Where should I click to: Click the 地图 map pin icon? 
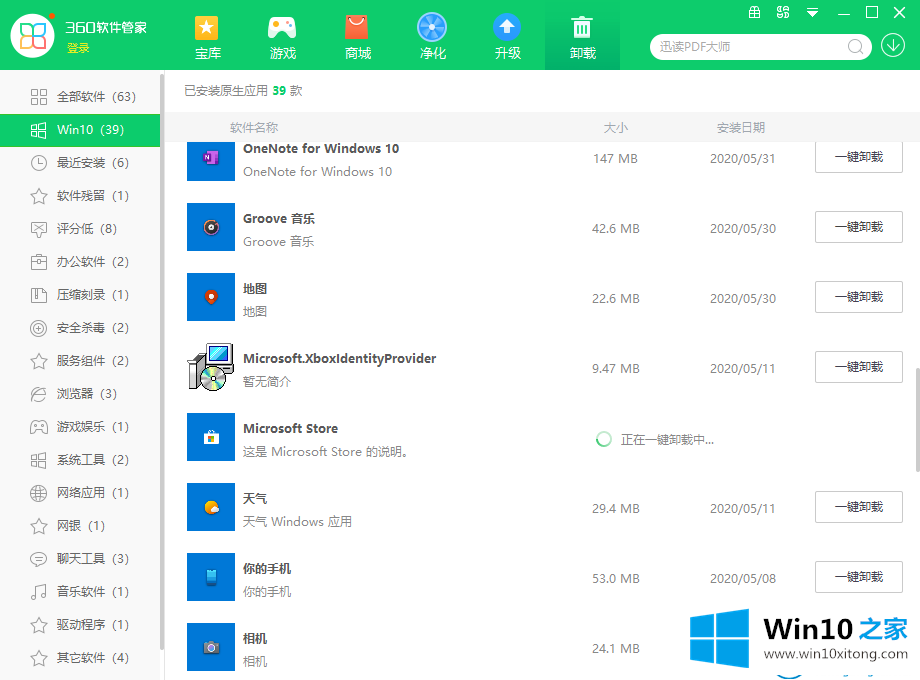(x=211, y=297)
